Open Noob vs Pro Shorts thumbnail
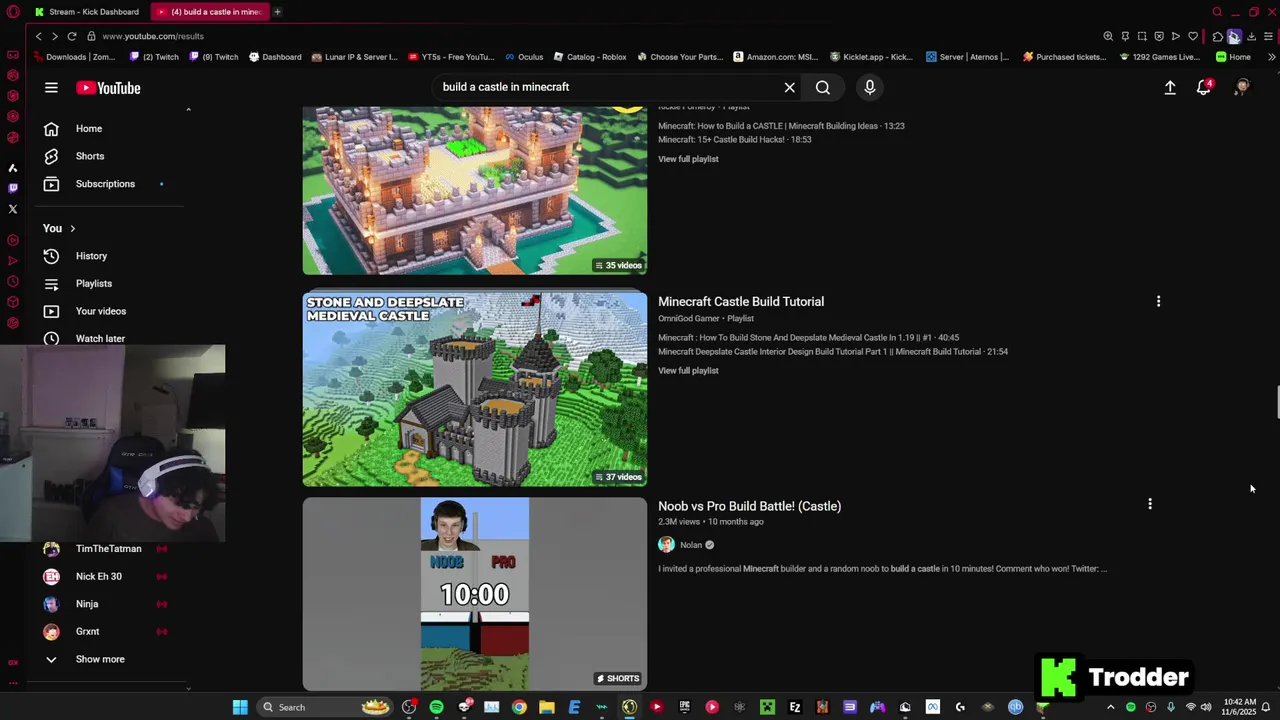The width and height of the screenshot is (1280, 720). pos(475,594)
